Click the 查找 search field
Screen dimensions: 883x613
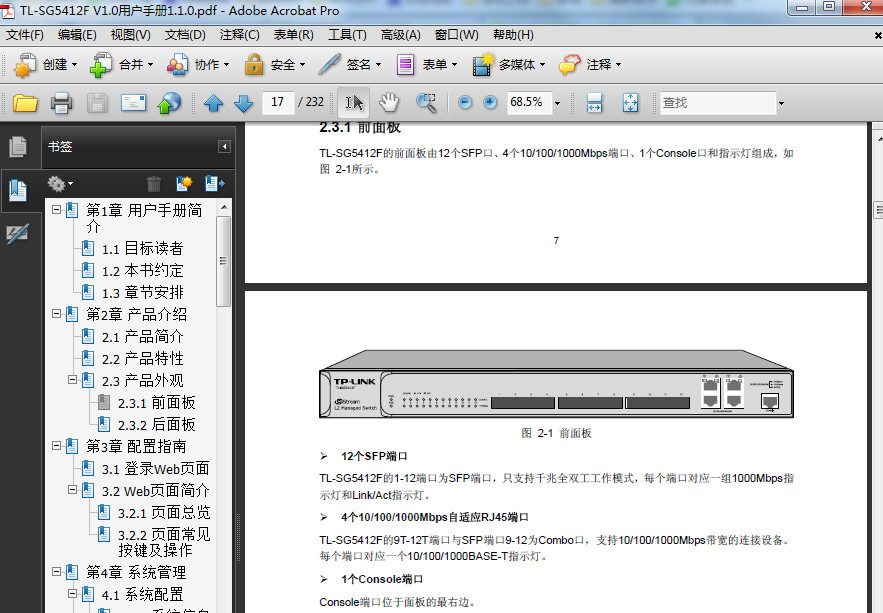717,103
